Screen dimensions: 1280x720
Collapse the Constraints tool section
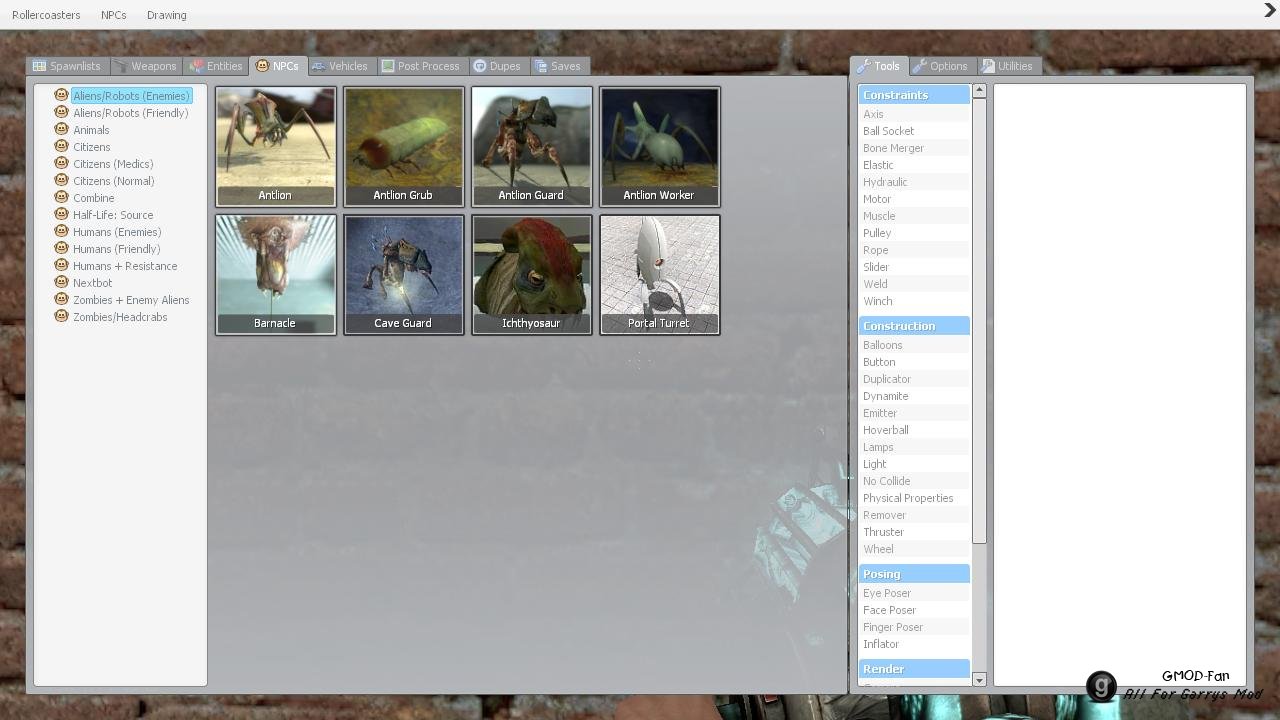(914, 95)
